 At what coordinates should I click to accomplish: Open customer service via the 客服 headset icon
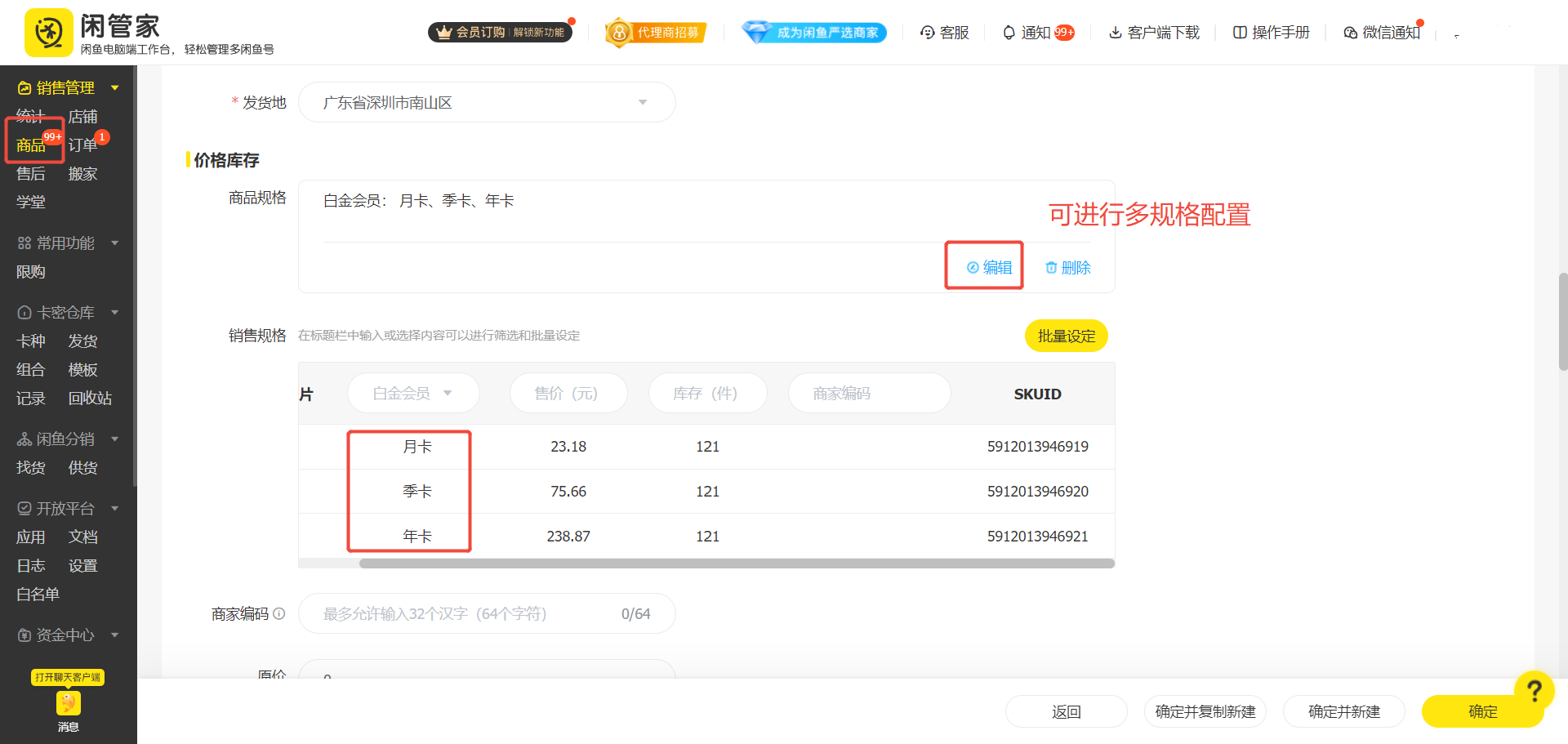[927, 32]
